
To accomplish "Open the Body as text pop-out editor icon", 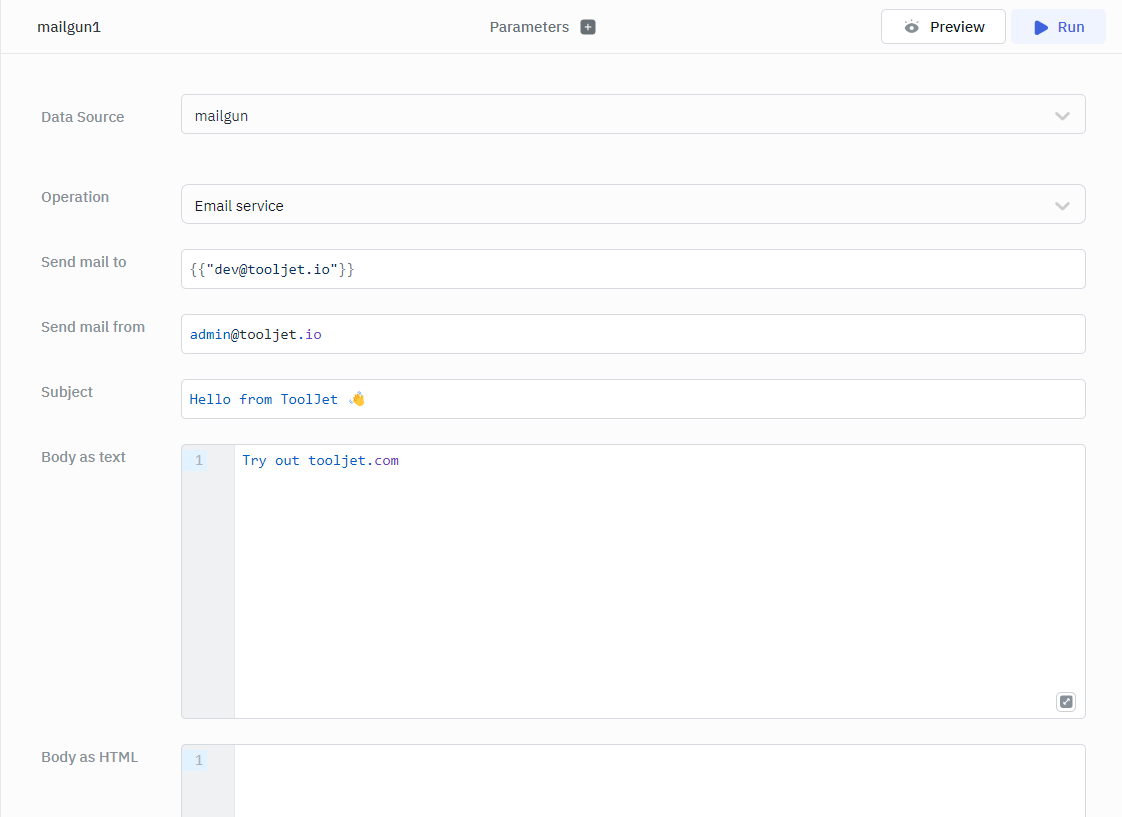I will pyautogui.click(x=1066, y=702).
